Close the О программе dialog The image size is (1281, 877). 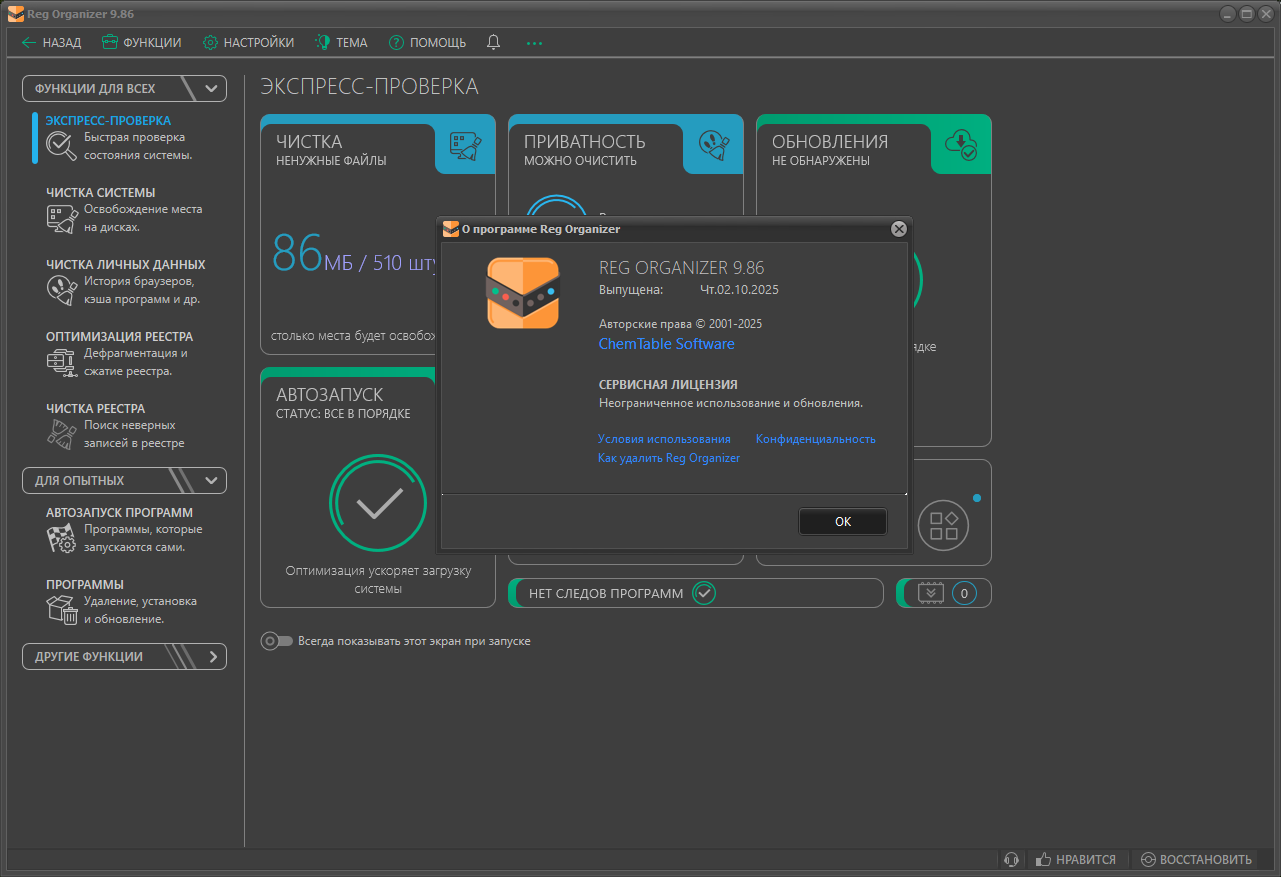(x=899, y=229)
